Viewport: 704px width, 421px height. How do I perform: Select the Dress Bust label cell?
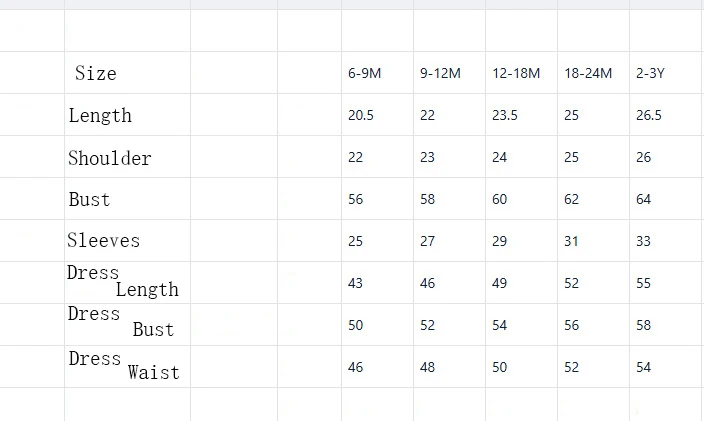pyautogui.click(x=120, y=323)
